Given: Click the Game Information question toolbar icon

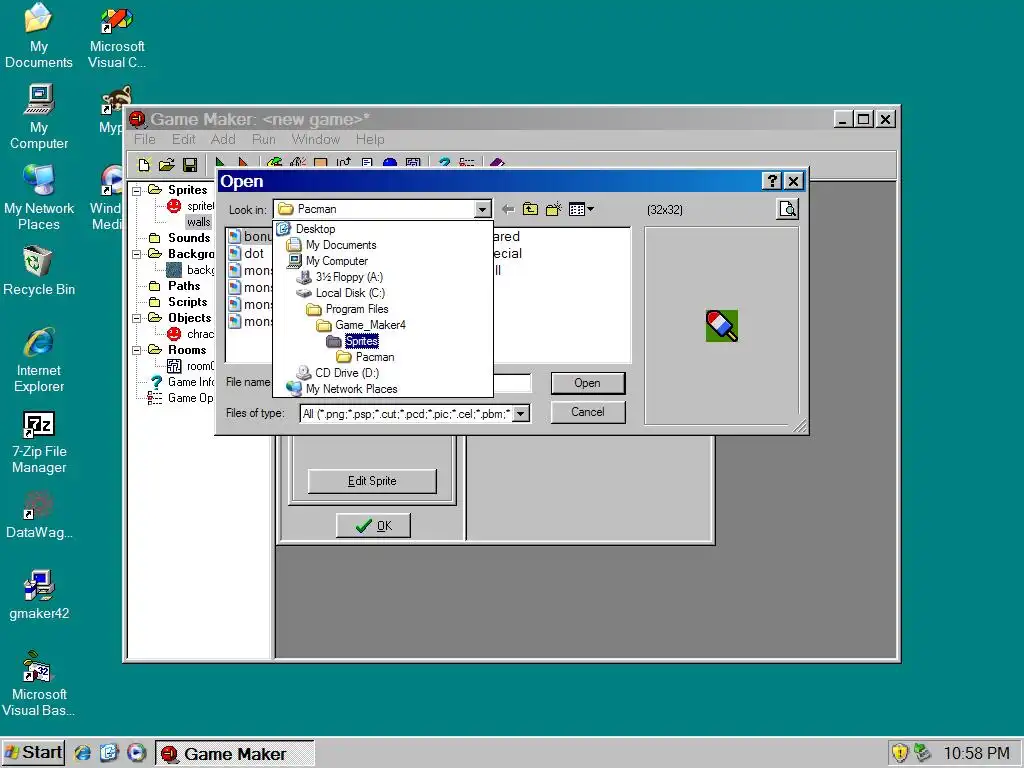Looking at the screenshot, I should click(444, 163).
